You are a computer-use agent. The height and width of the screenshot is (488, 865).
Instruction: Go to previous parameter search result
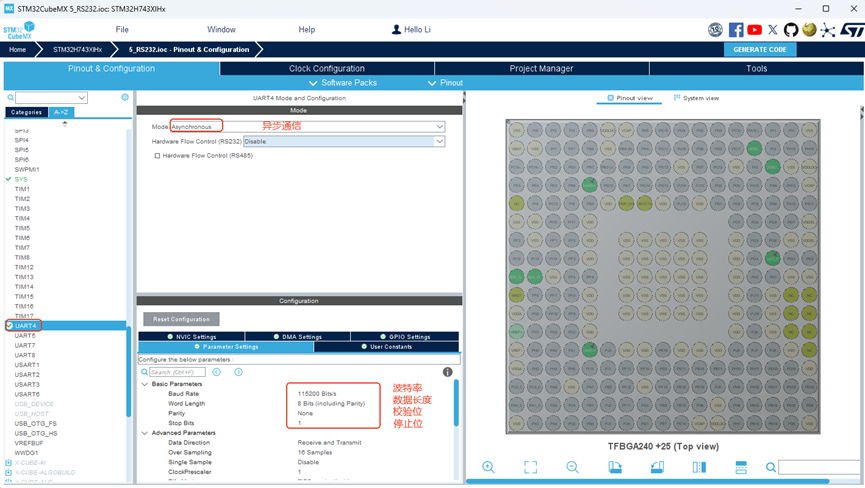[x=217, y=372]
